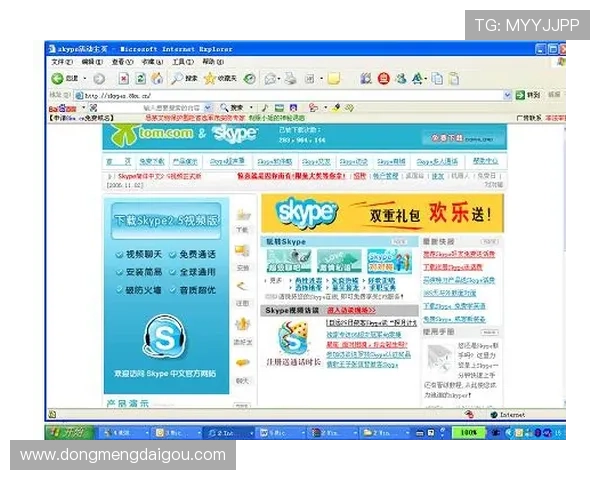
Task: Click the tom.com logo
Action: (x=152, y=134)
